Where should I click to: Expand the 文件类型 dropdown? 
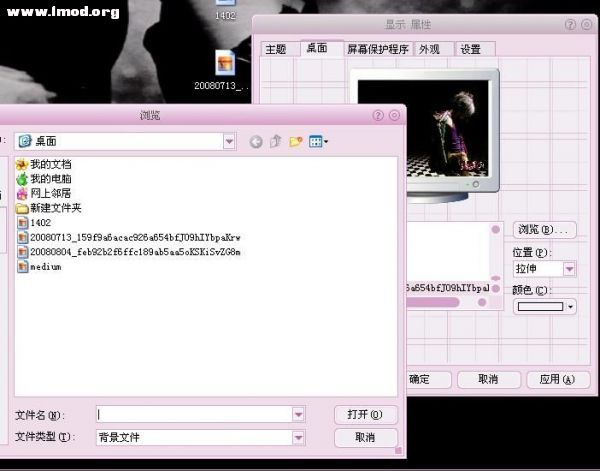(x=298, y=437)
